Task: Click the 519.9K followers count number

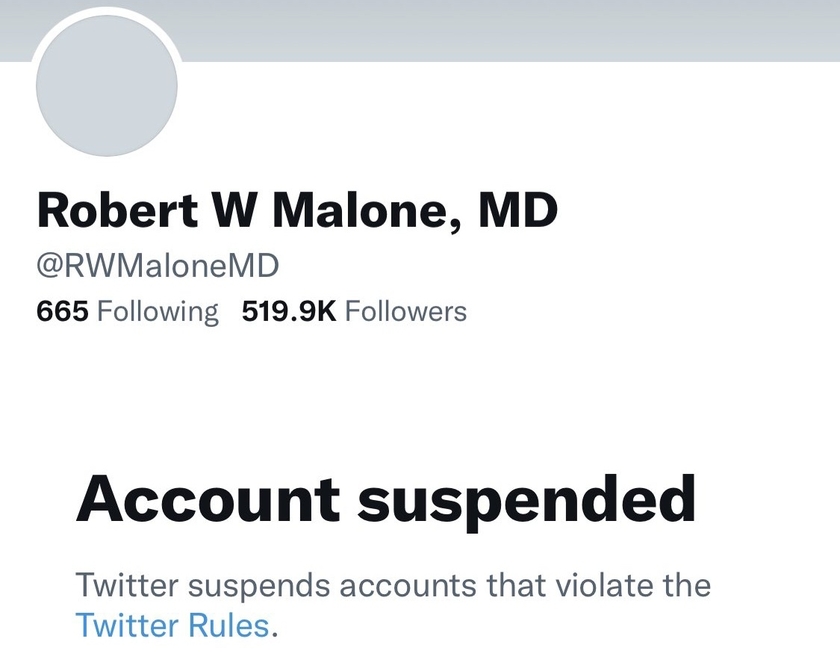Action: [x=289, y=311]
